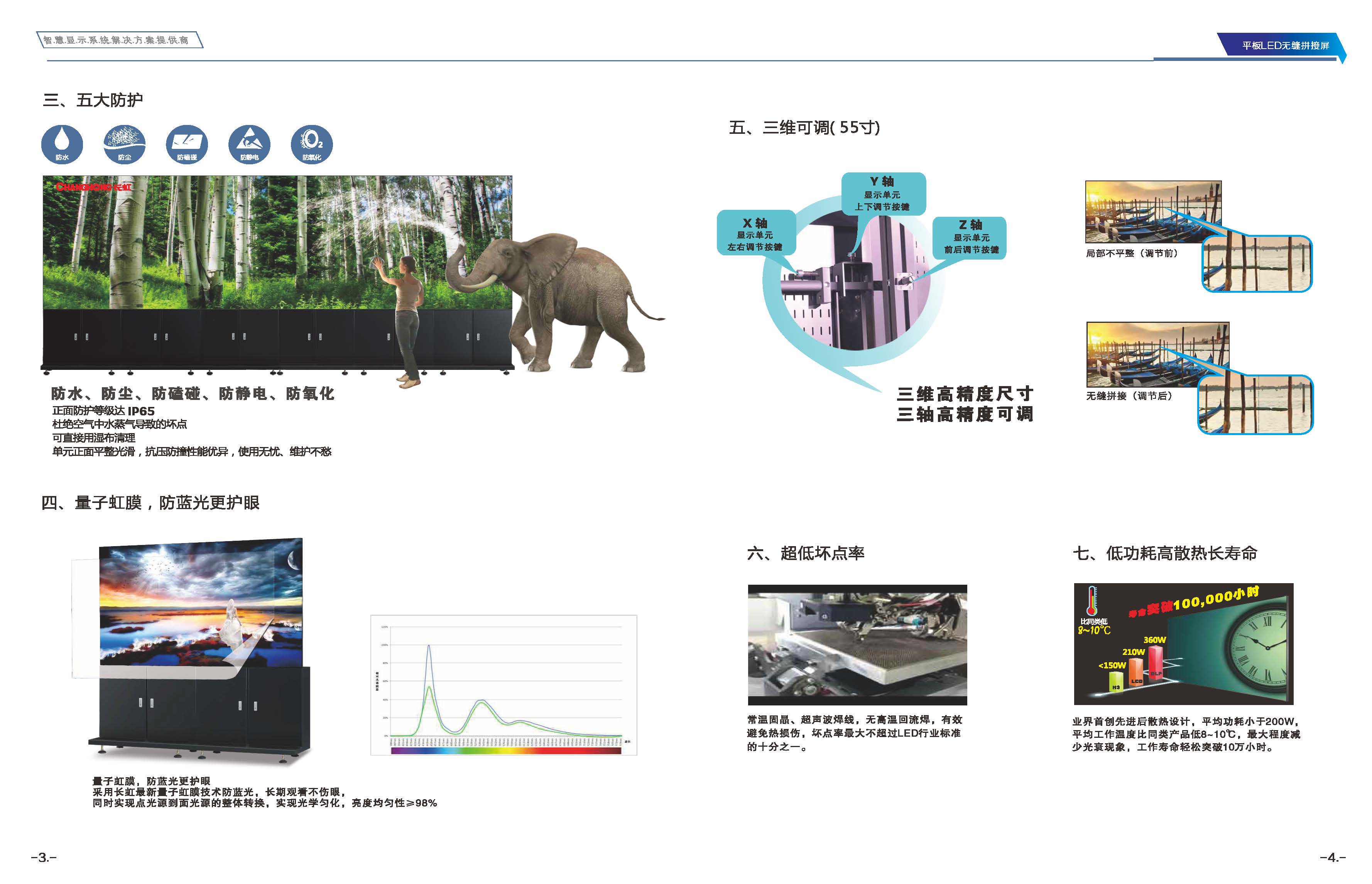Click the 杜绝空气中水蒸气导致的坏点 line

[119, 424]
